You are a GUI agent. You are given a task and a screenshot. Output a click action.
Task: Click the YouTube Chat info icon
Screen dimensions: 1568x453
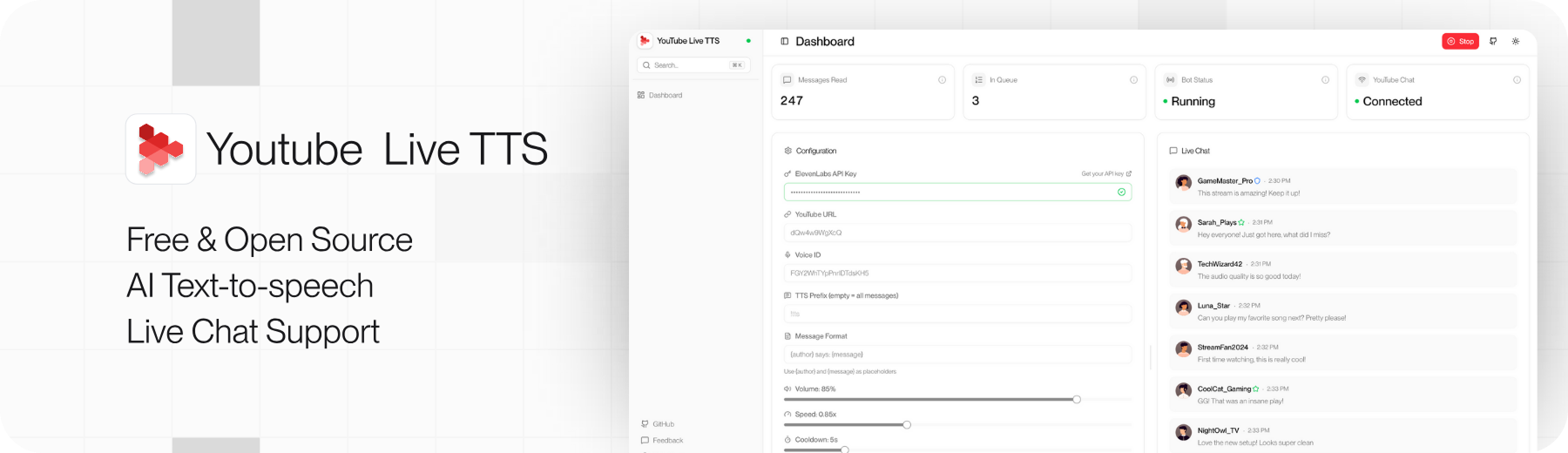(1517, 79)
